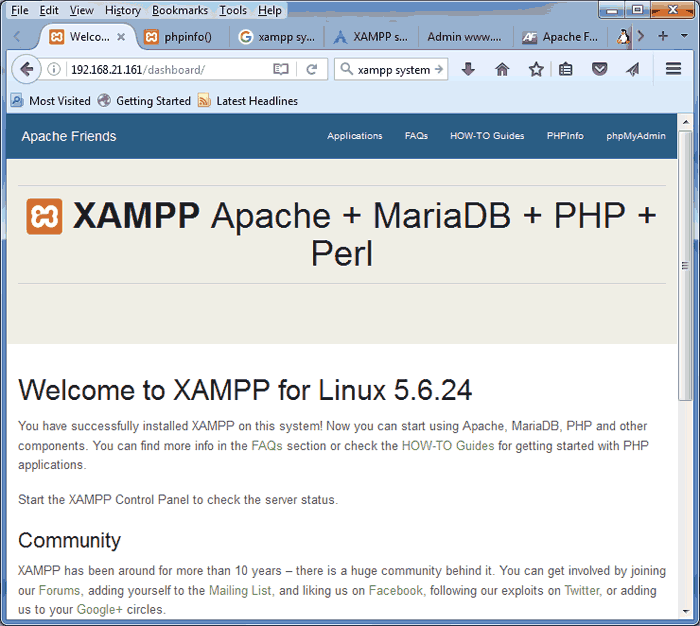Open Applications in navbar
The height and width of the screenshot is (626, 700).
point(354,136)
